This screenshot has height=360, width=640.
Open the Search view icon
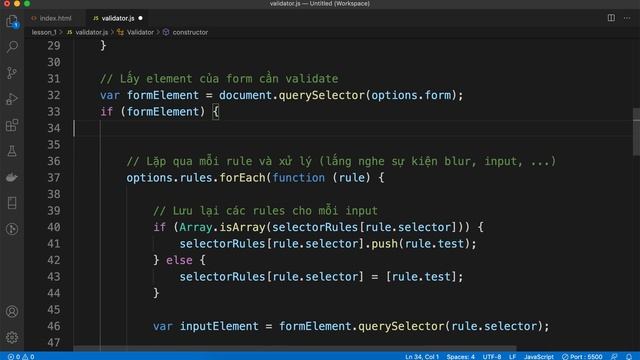(12, 47)
